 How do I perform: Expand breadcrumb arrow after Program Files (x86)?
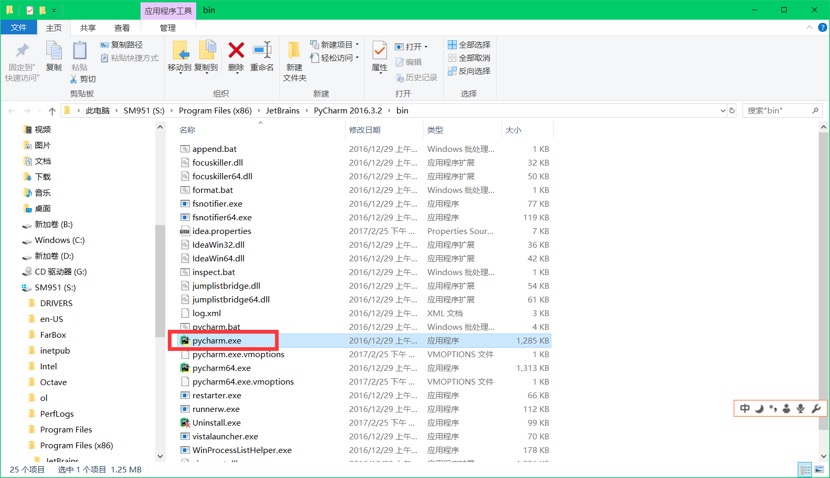click(x=259, y=111)
